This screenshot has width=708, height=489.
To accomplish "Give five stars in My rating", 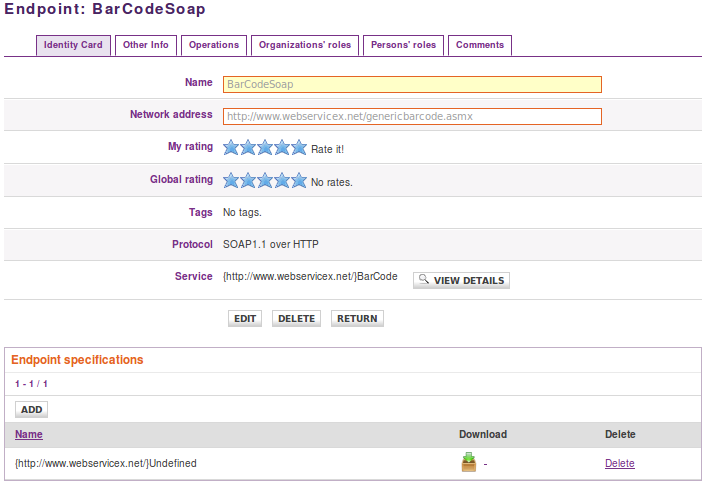I will coord(298,148).
